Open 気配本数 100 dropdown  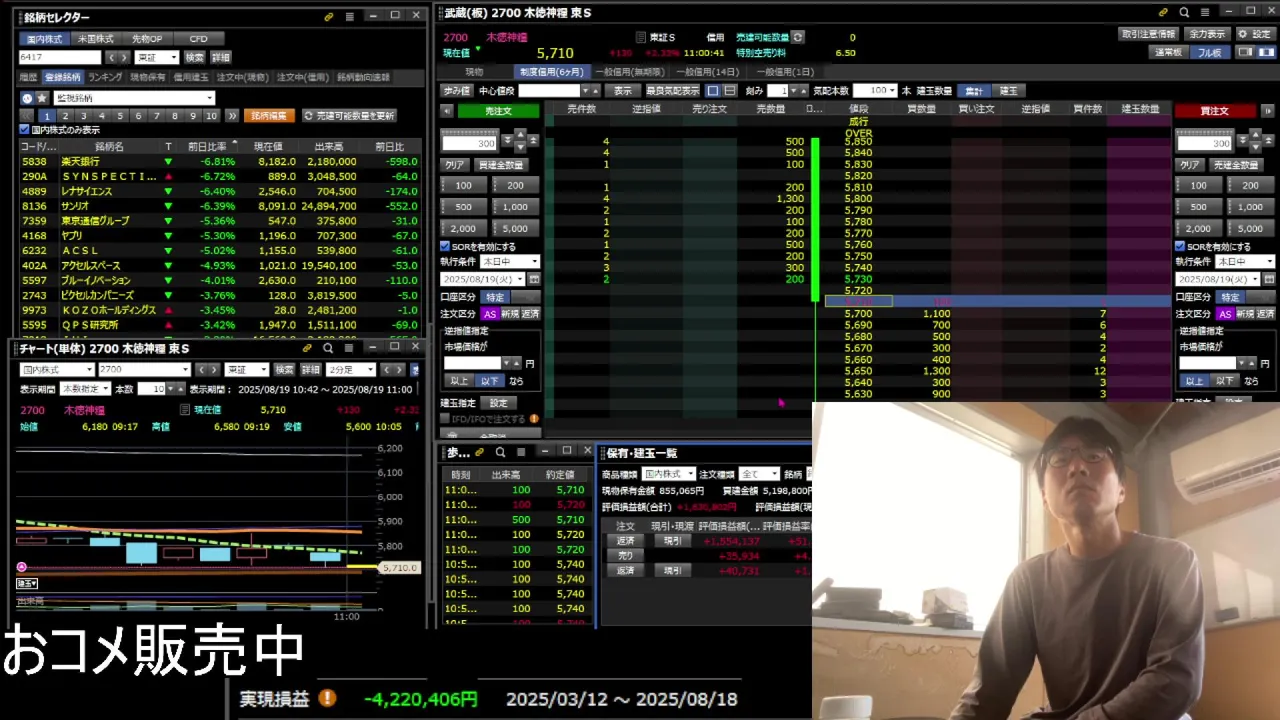874,91
